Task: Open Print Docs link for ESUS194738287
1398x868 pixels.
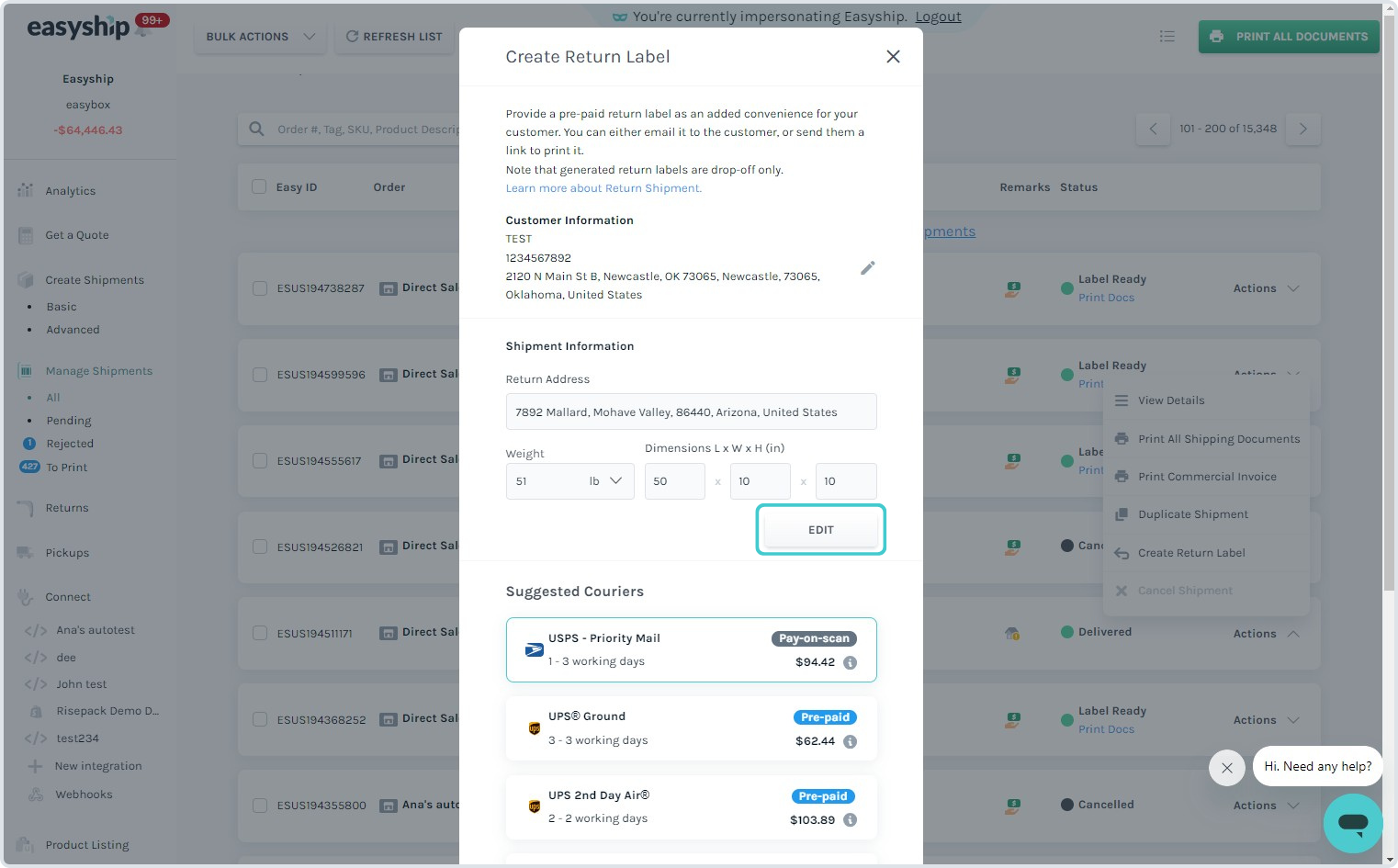Action: tap(1106, 298)
